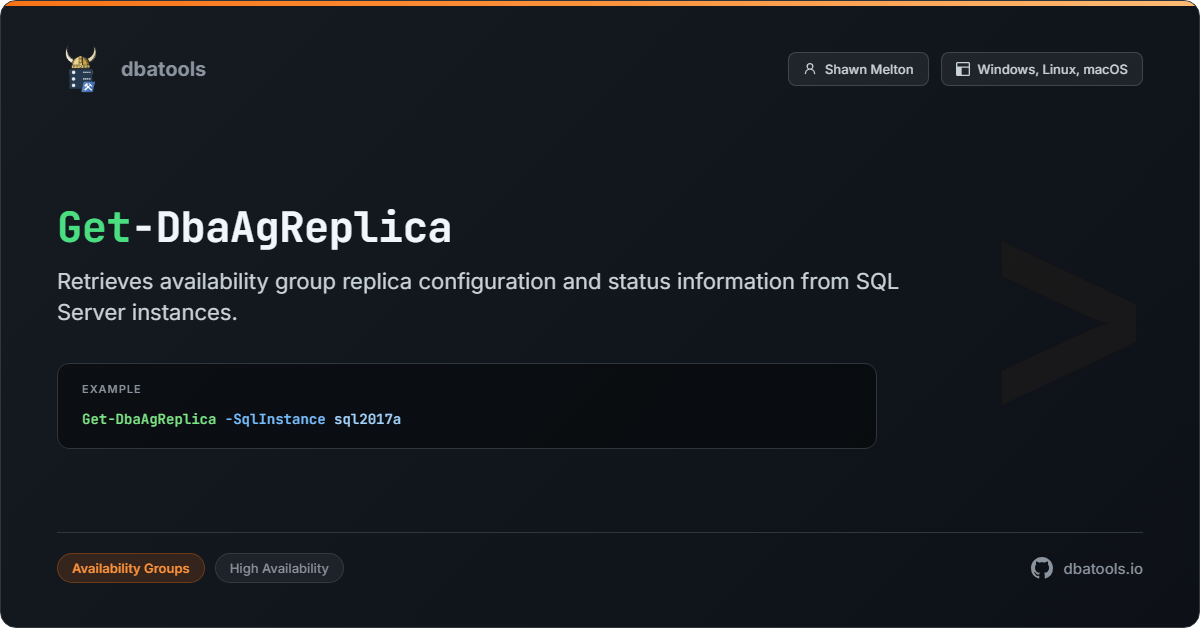
Task: Click the -SqlInstance parameter in example
Action: (275, 419)
